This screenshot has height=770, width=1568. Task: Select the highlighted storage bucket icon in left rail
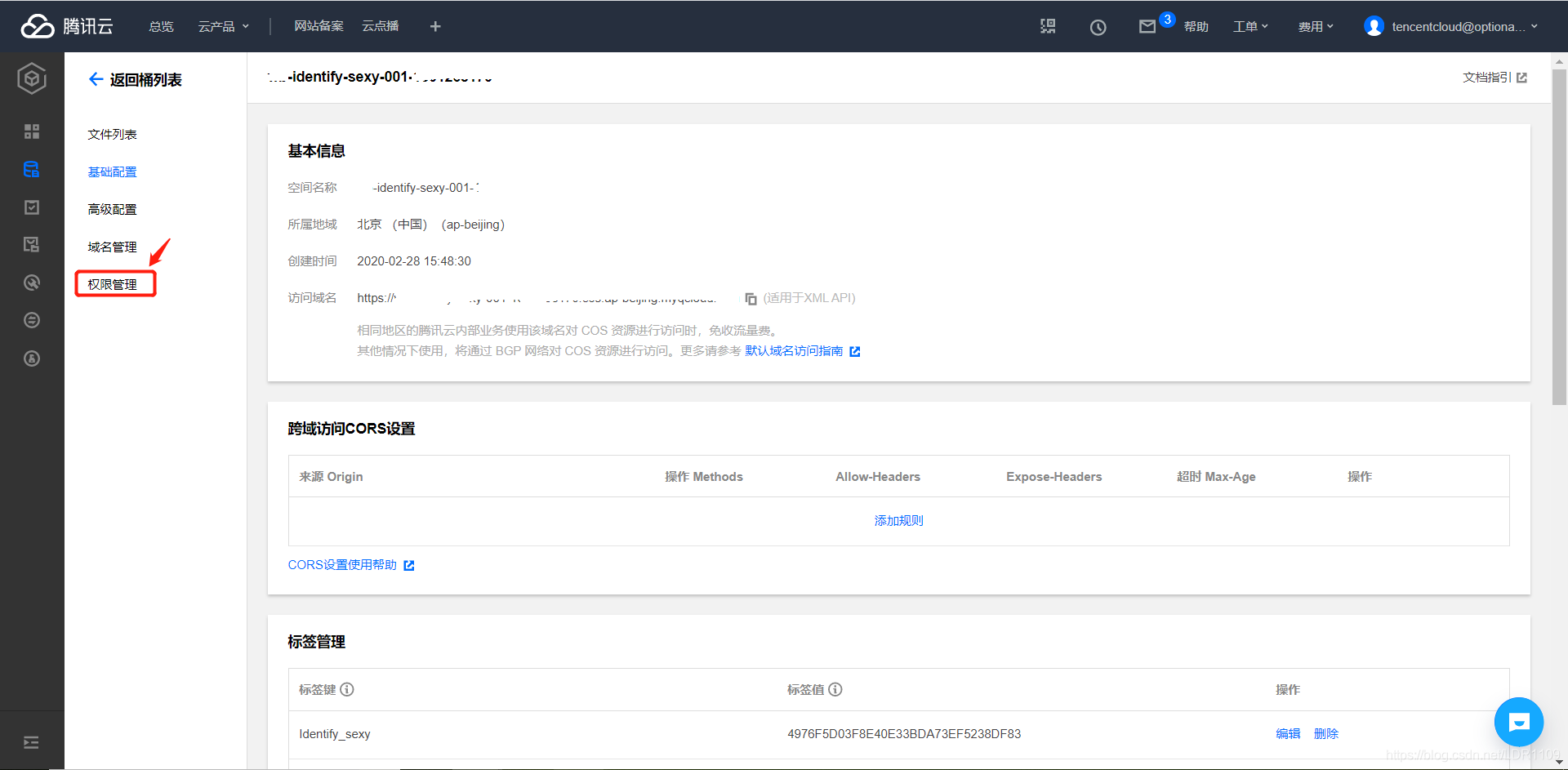tap(31, 169)
